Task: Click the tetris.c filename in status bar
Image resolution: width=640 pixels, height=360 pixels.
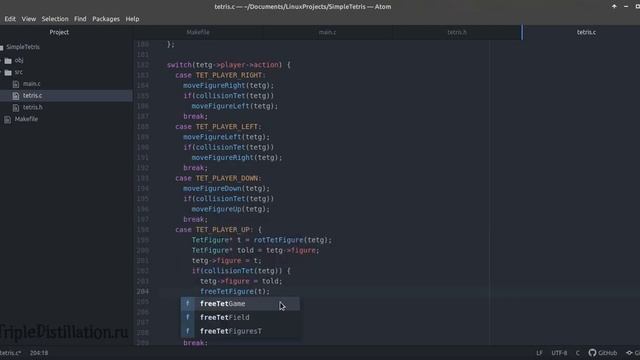Action: [x=10, y=353]
